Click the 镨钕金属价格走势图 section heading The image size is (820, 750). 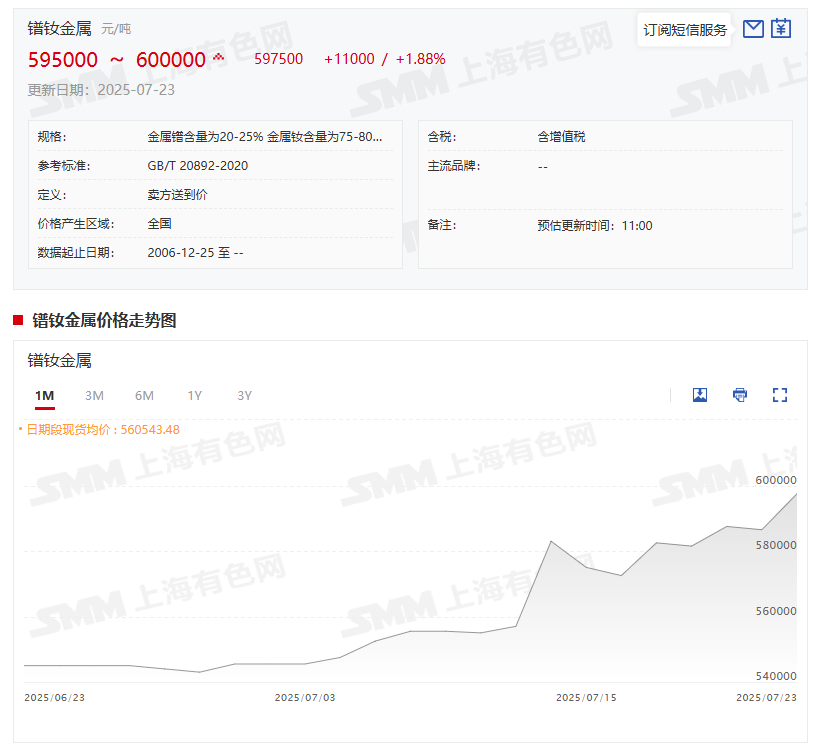[104, 320]
